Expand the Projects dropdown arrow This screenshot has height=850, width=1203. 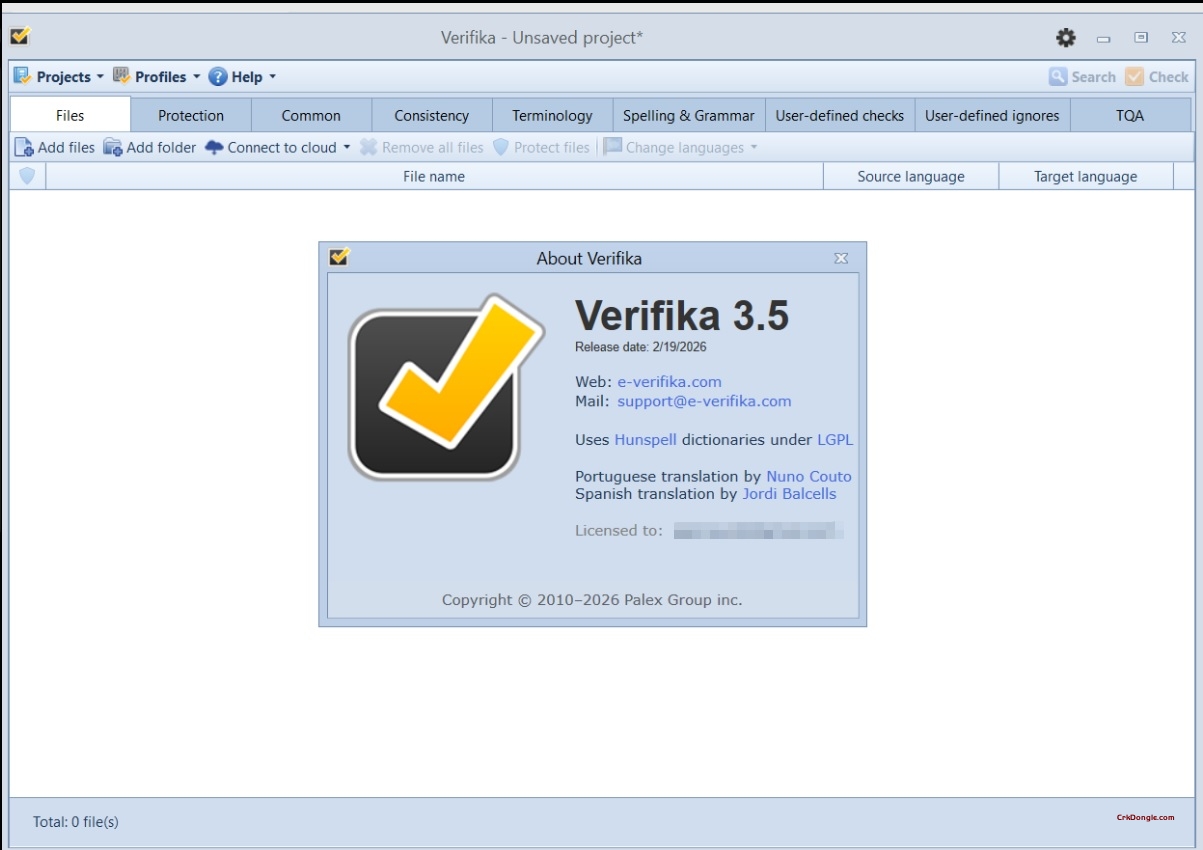coord(99,77)
